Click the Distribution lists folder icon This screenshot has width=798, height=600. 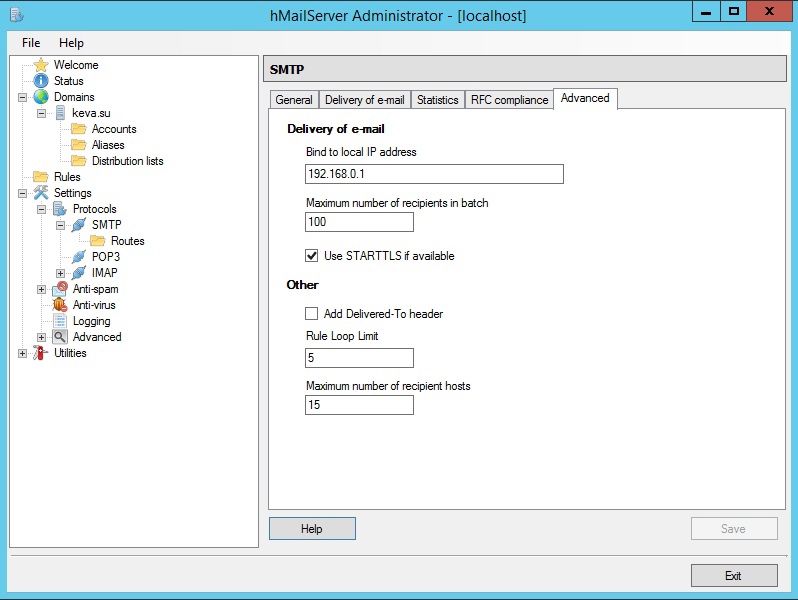(x=79, y=161)
